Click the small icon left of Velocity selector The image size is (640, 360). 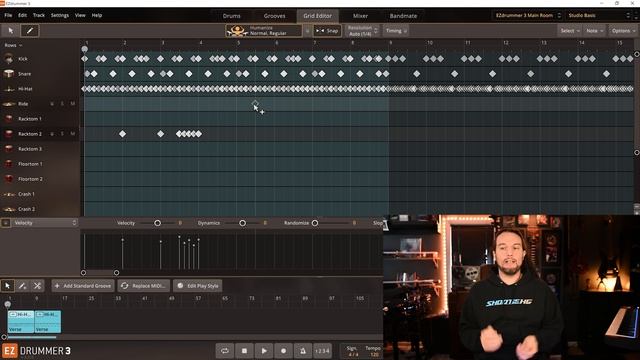[5, 223]
